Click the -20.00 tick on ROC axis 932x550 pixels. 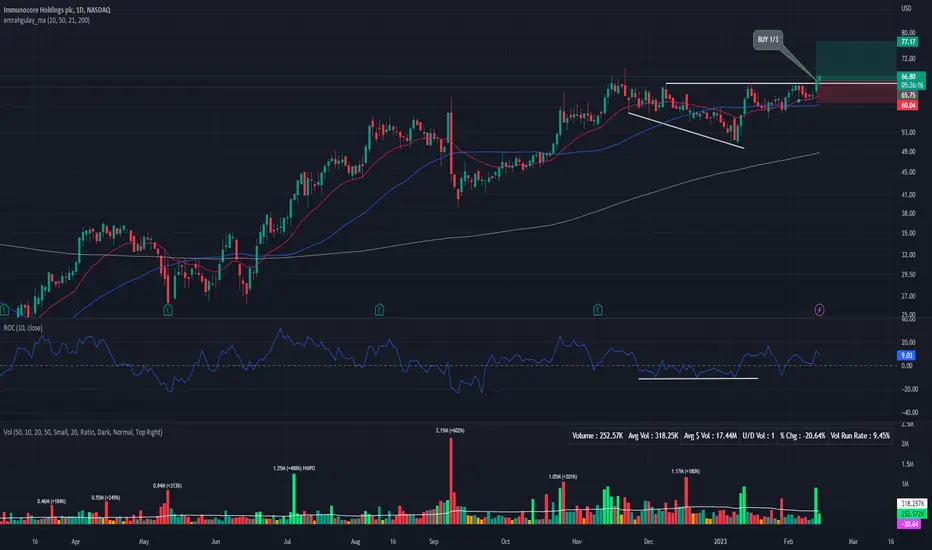tap(909, 389)
